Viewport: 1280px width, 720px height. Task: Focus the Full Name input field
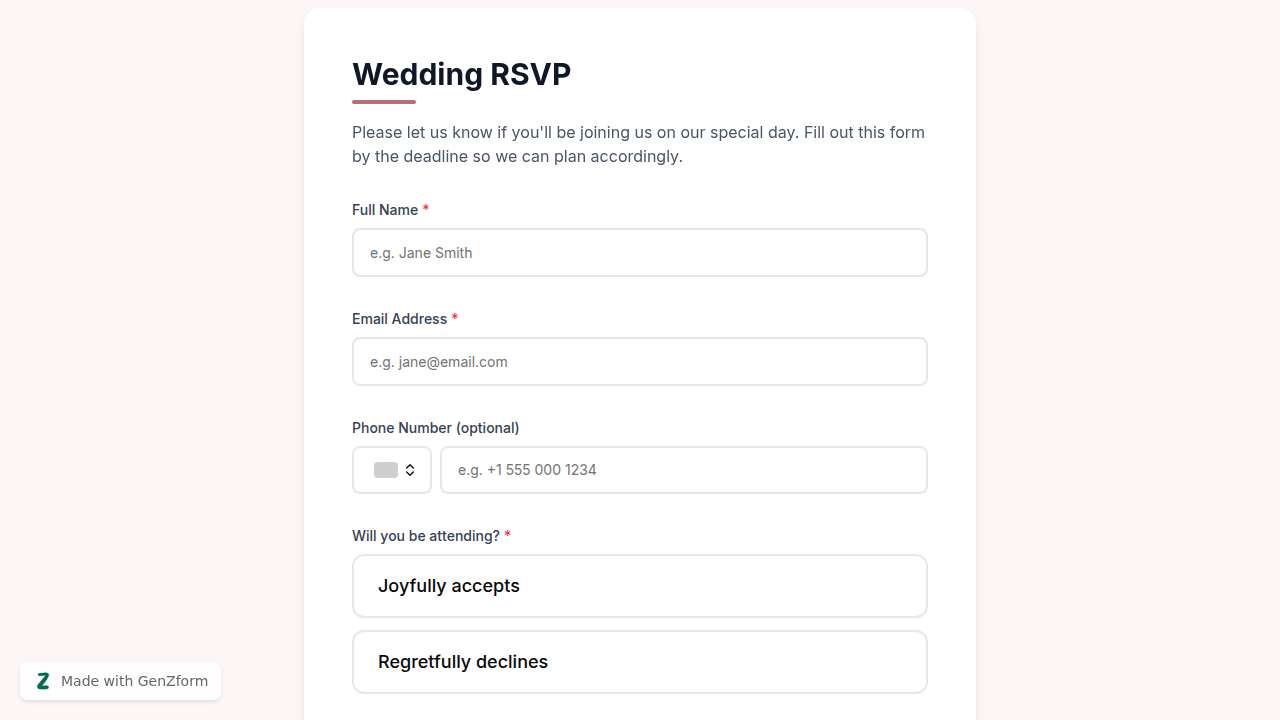coord(639,252)
